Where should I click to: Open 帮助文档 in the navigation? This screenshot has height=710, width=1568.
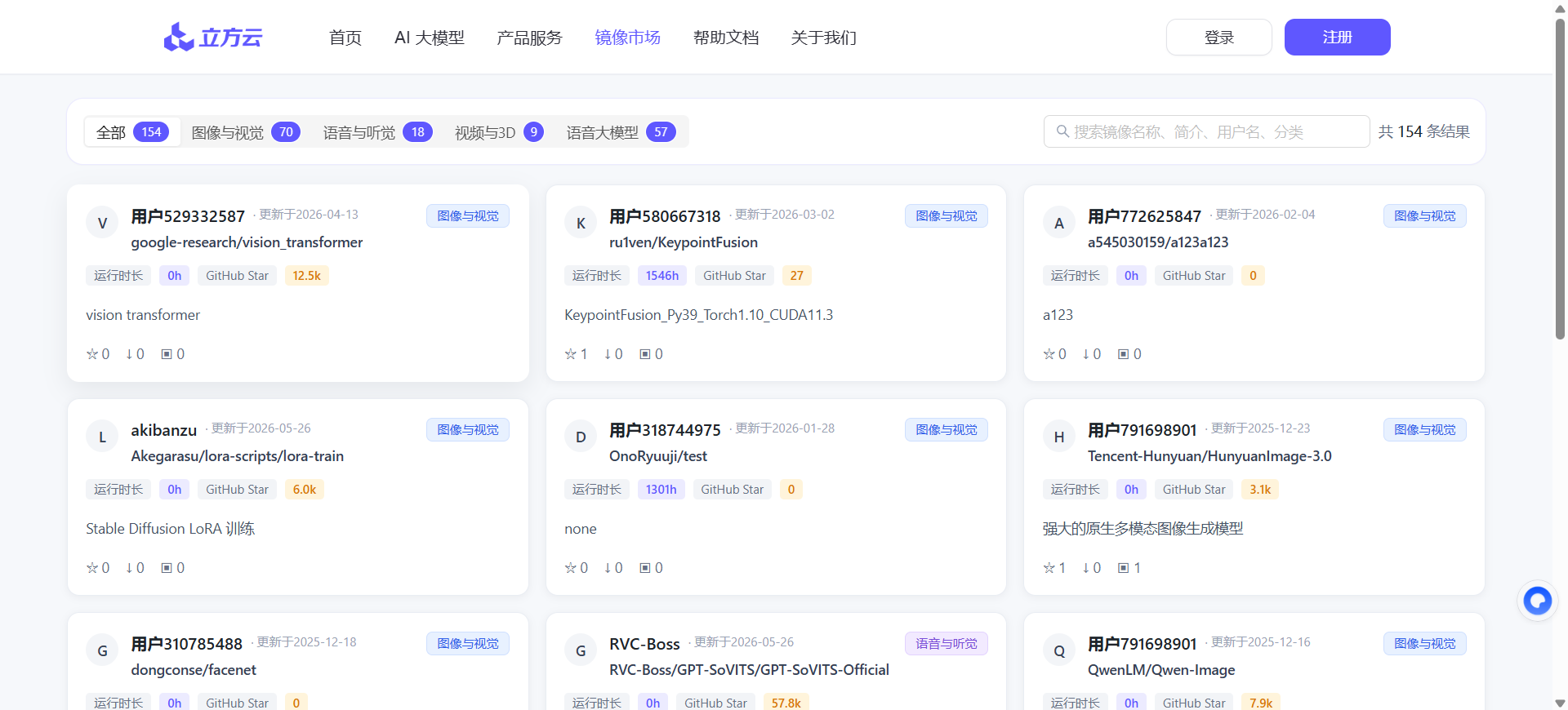tap(726, 38)
